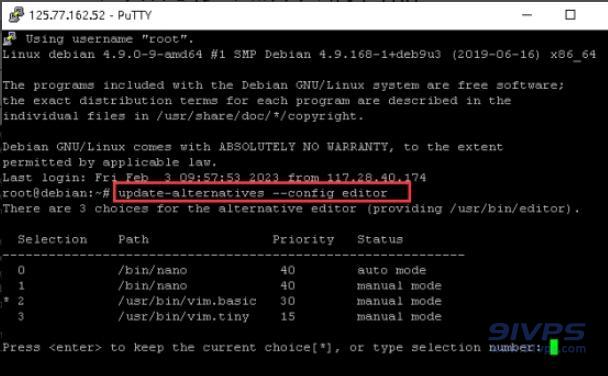Viewport: 608px width, 376px height.
Task: Maximize the PuTTY window
Action: [570, 15]
